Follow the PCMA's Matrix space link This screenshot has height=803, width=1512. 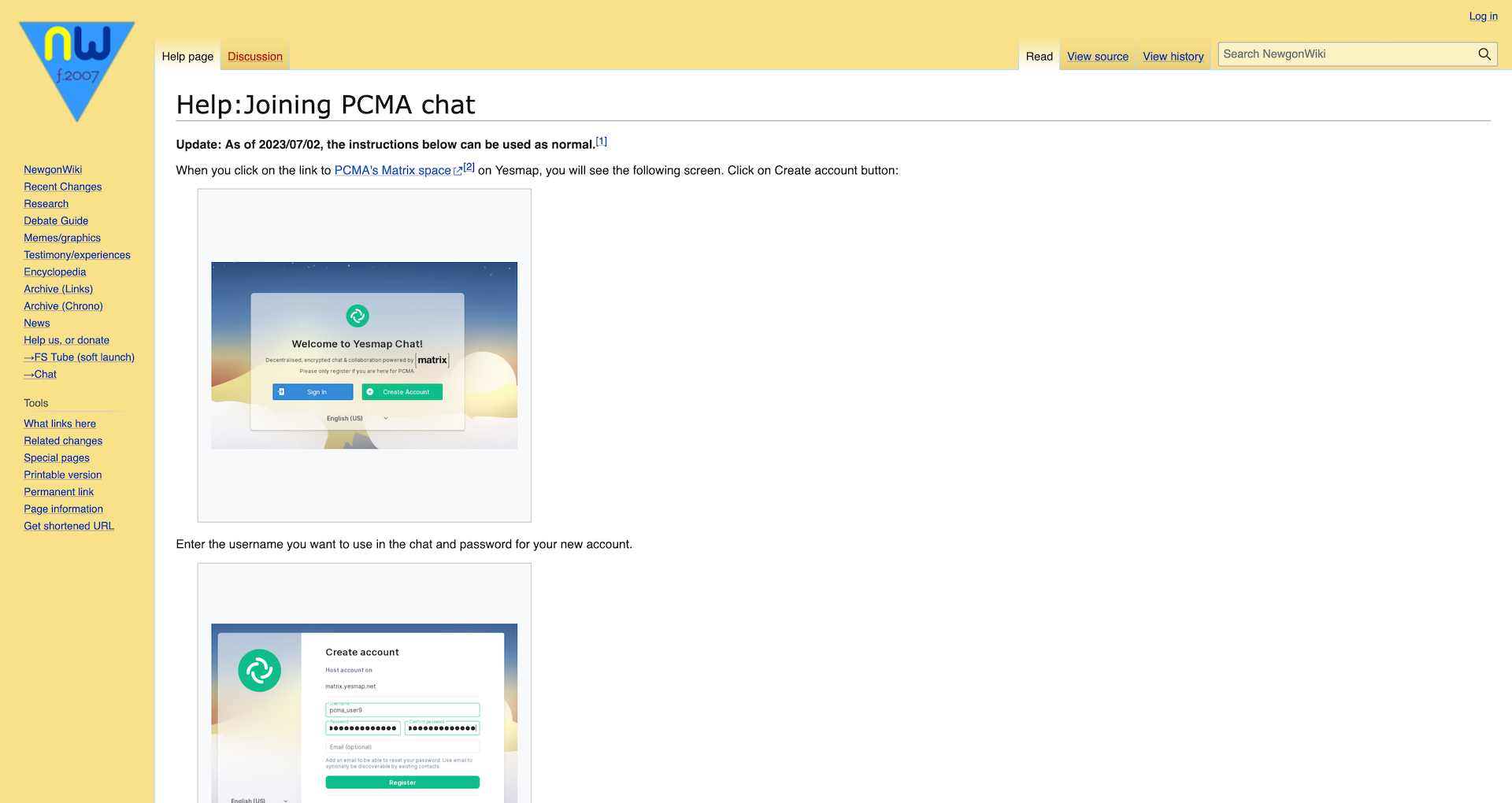click(x=392, y=170)
